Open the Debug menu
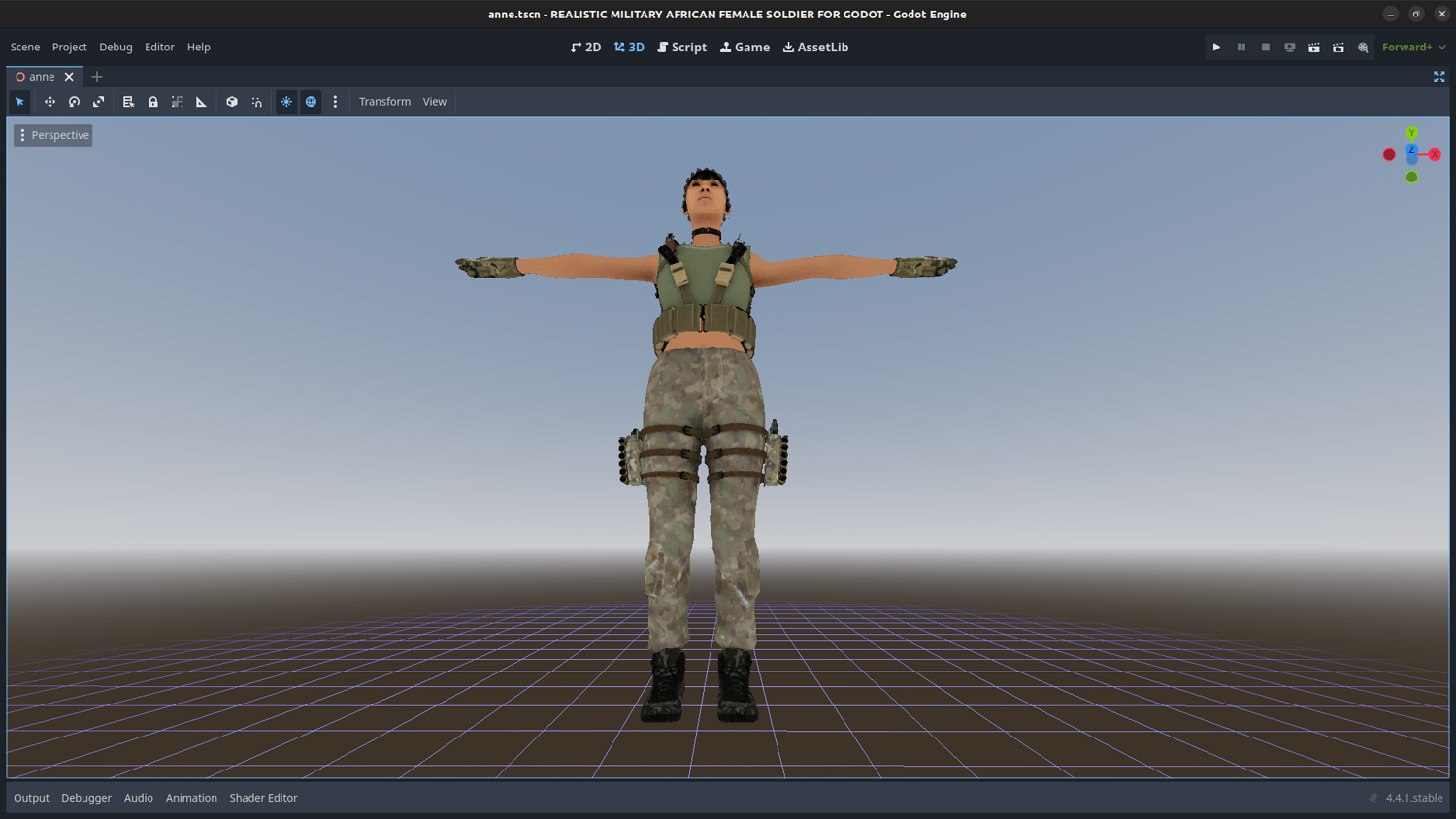The width and height of the screenshot is (1456, 819). 116,47
